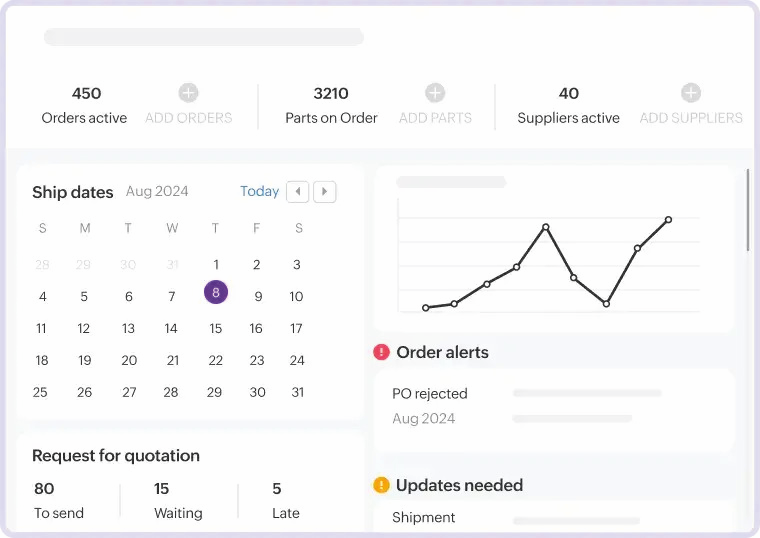Image resolution: width=760 pixels, height=538 pixels.
Task: Select August 31 in the calendar
Action: point(297,392)
